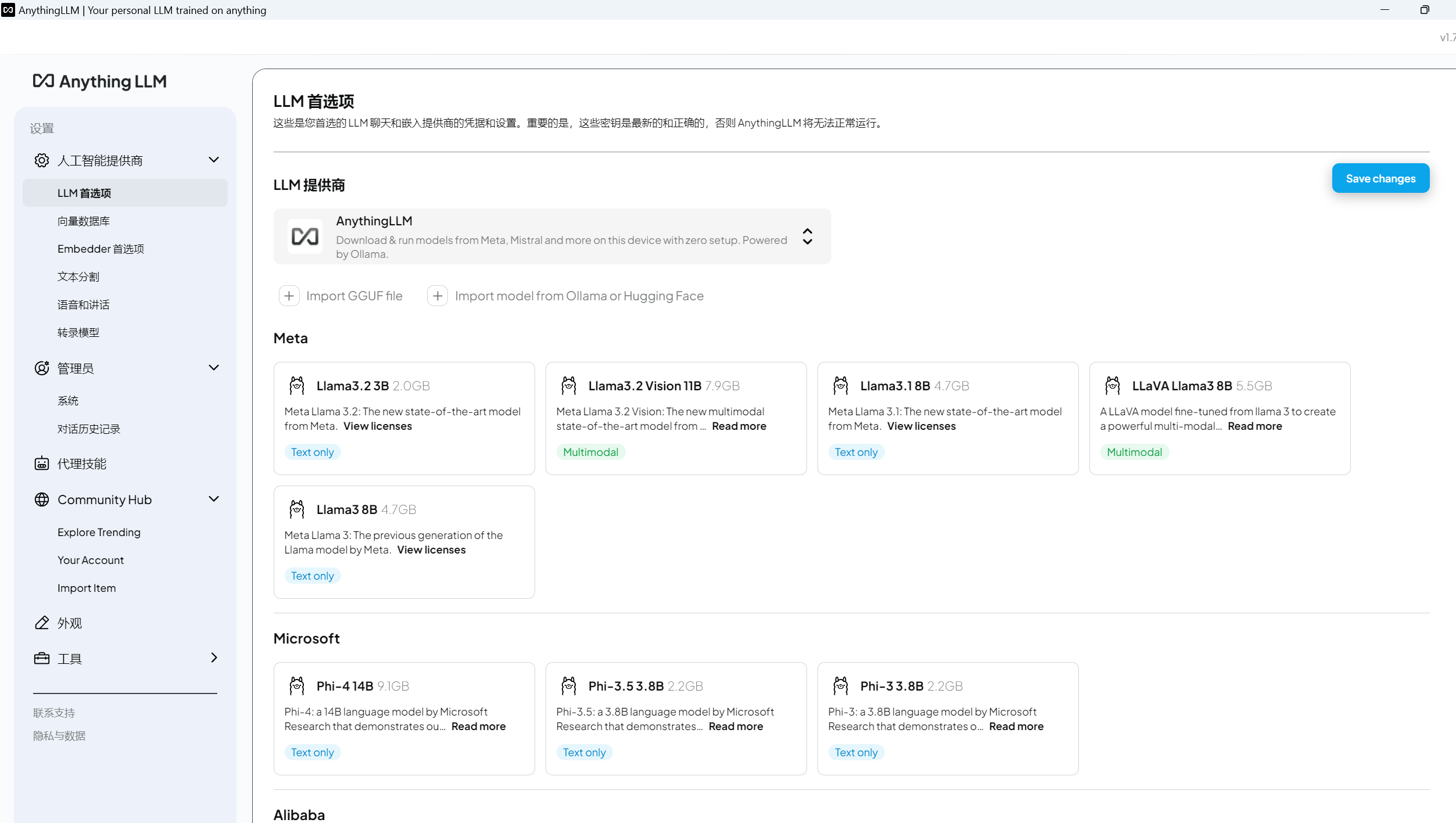Collapse the 人工智能提供商 section chevron
This screenshot has width=1456, height=823.
coord(214,160)
